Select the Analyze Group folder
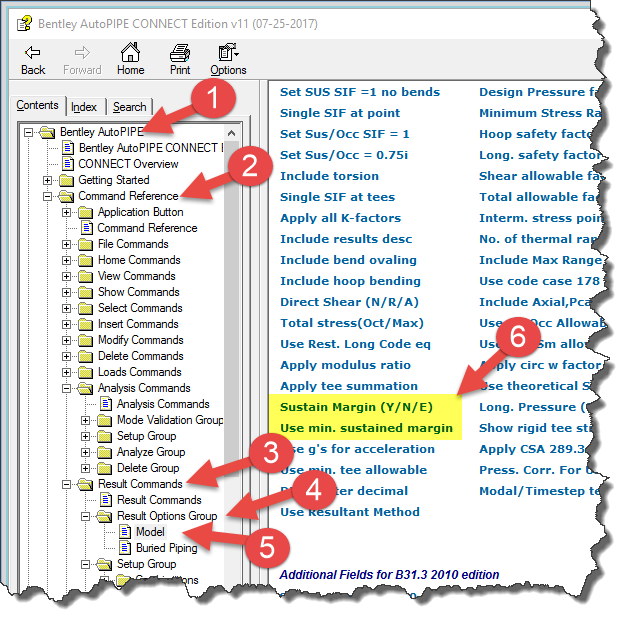Screen dimensions: 633x623 (x=151, y=452)
